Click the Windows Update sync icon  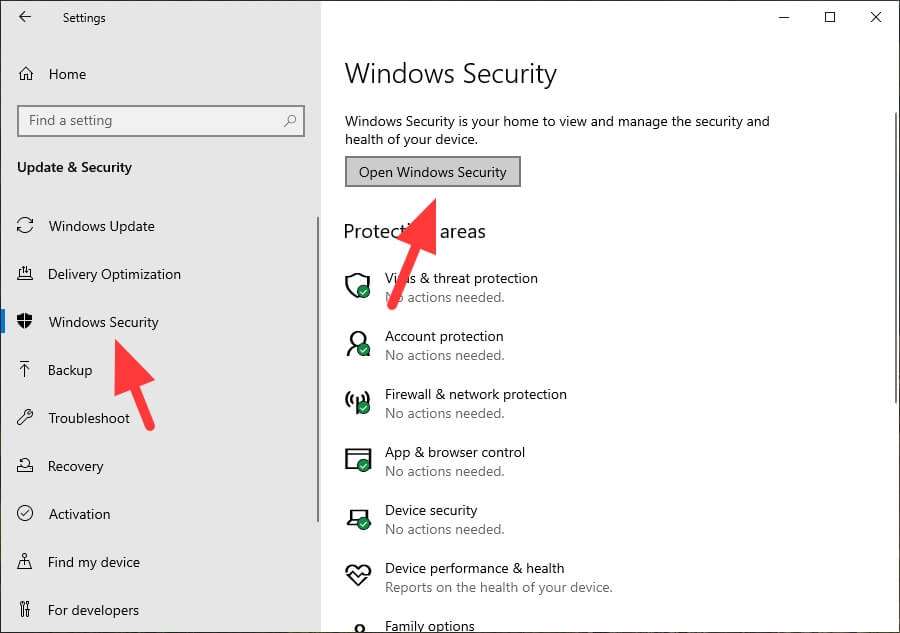coord(26,226)
